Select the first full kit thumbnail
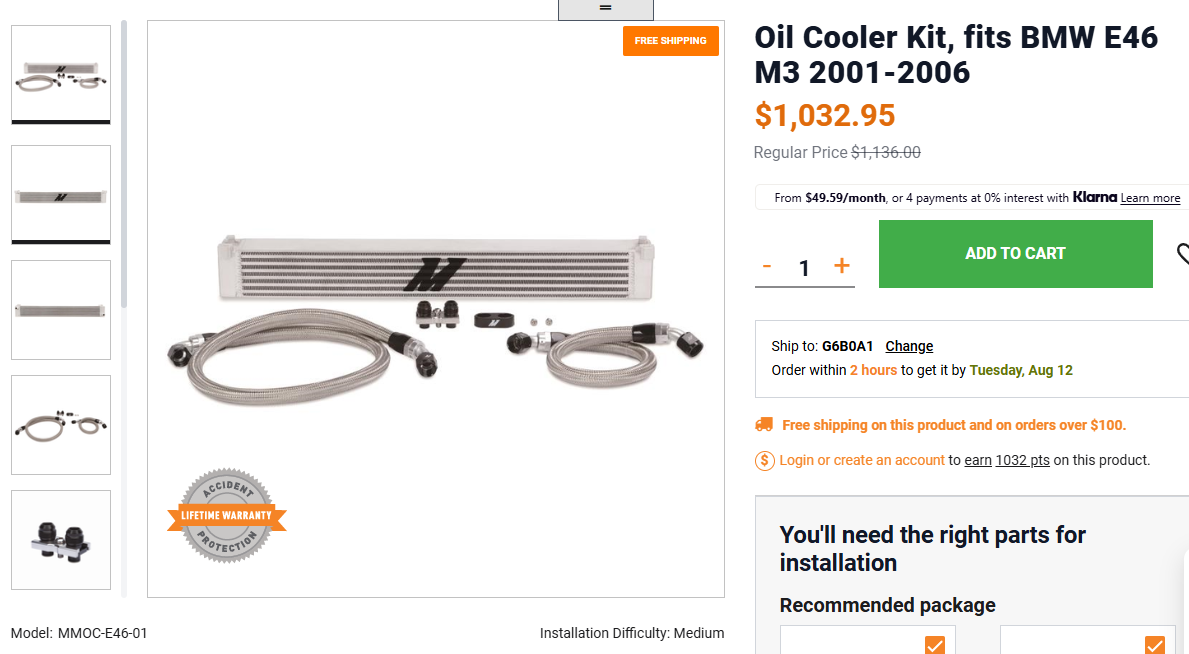Image resolution: width=1189 pixels, height=654 pixels. pos(61,75)
